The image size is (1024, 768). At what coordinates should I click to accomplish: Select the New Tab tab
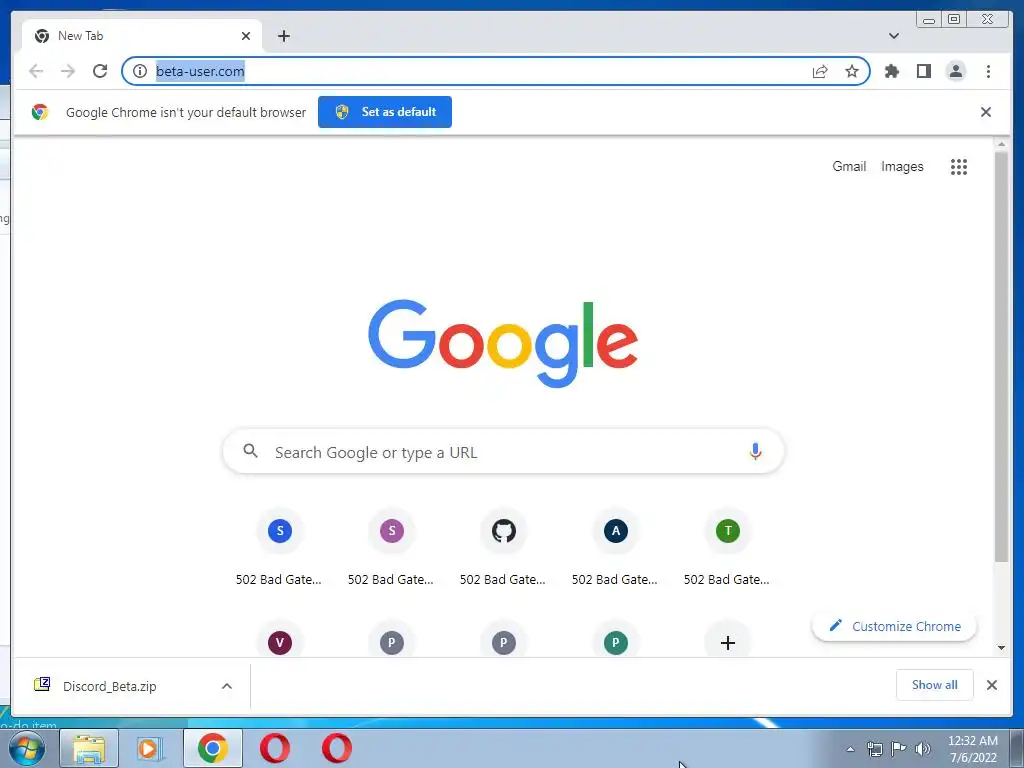[x=140, y=36]
